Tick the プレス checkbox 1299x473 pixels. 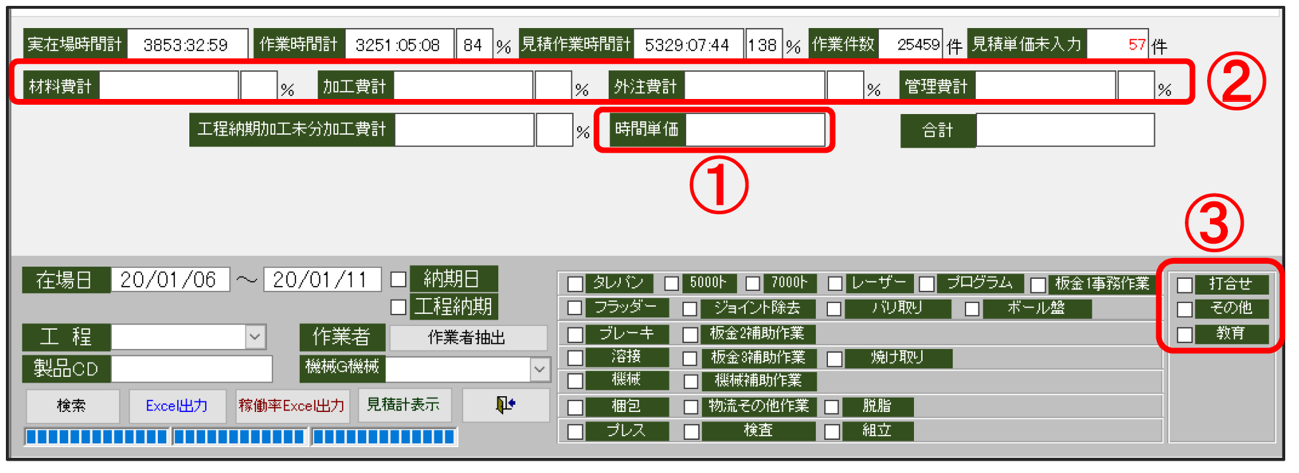point(575,431)
